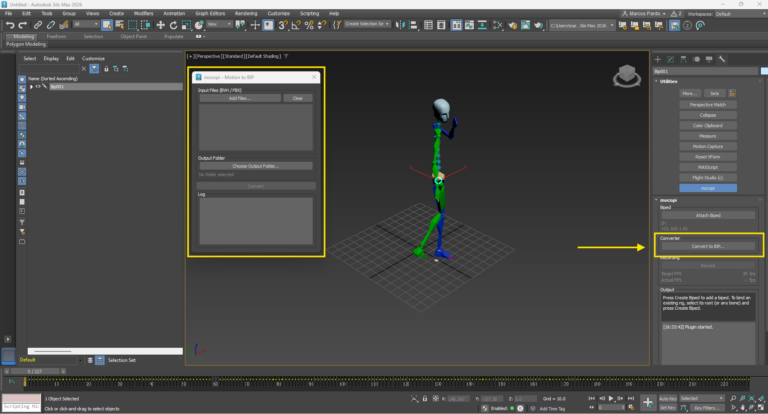
Task: Expand the Bip001 tree item arrow
Action: point(31,87)
